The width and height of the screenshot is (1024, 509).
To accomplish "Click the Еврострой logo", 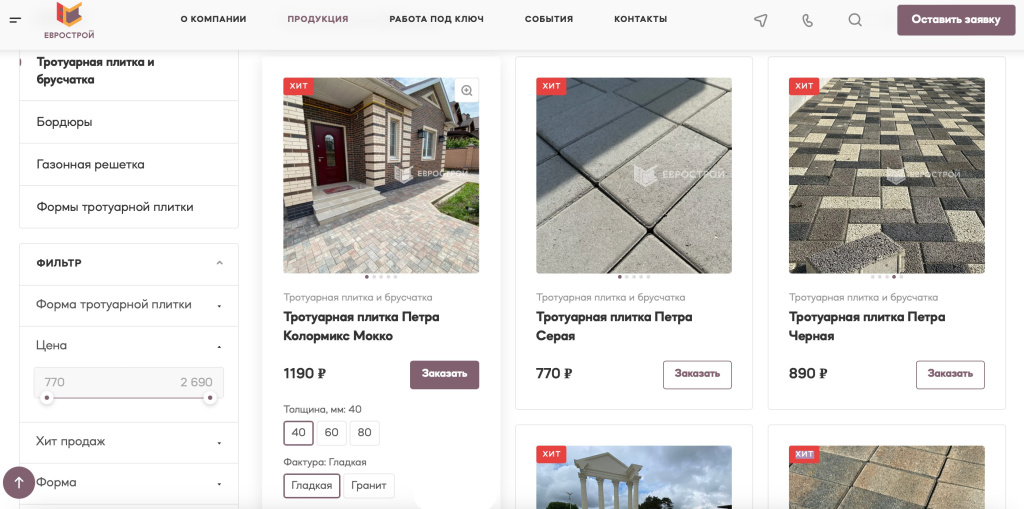I will point(69,20).
